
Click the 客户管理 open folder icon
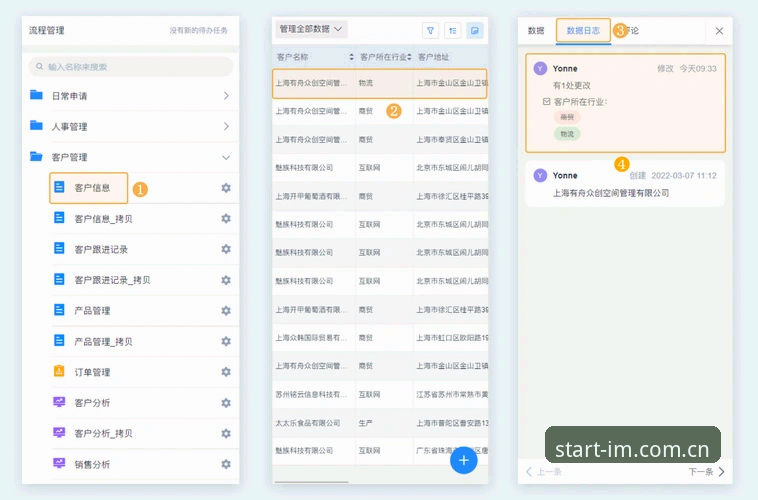point(36,156)
